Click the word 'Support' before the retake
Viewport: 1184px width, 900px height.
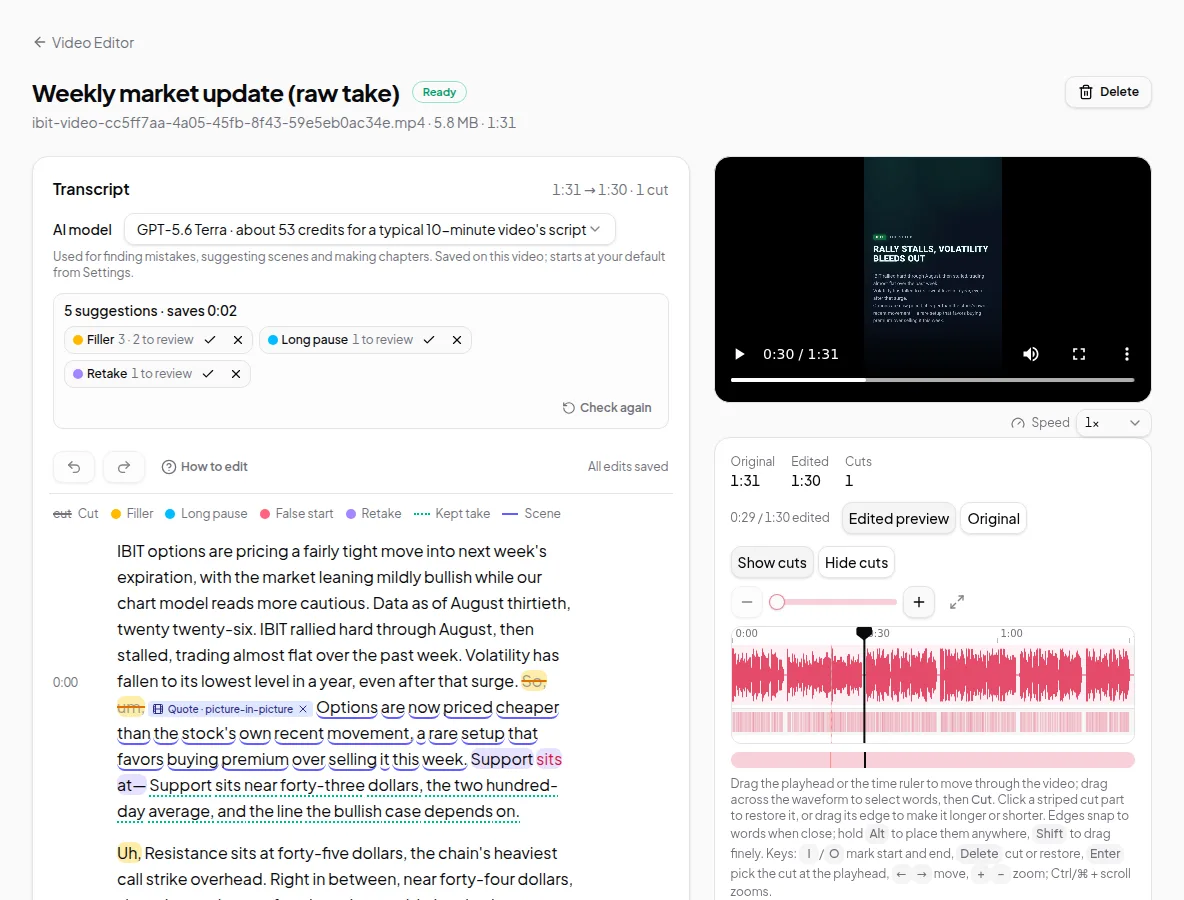[x=501, y=759]
